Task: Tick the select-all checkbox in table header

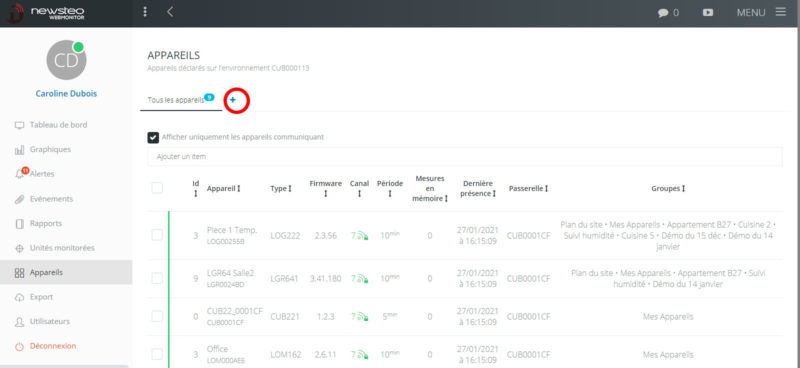Action: 157,188
